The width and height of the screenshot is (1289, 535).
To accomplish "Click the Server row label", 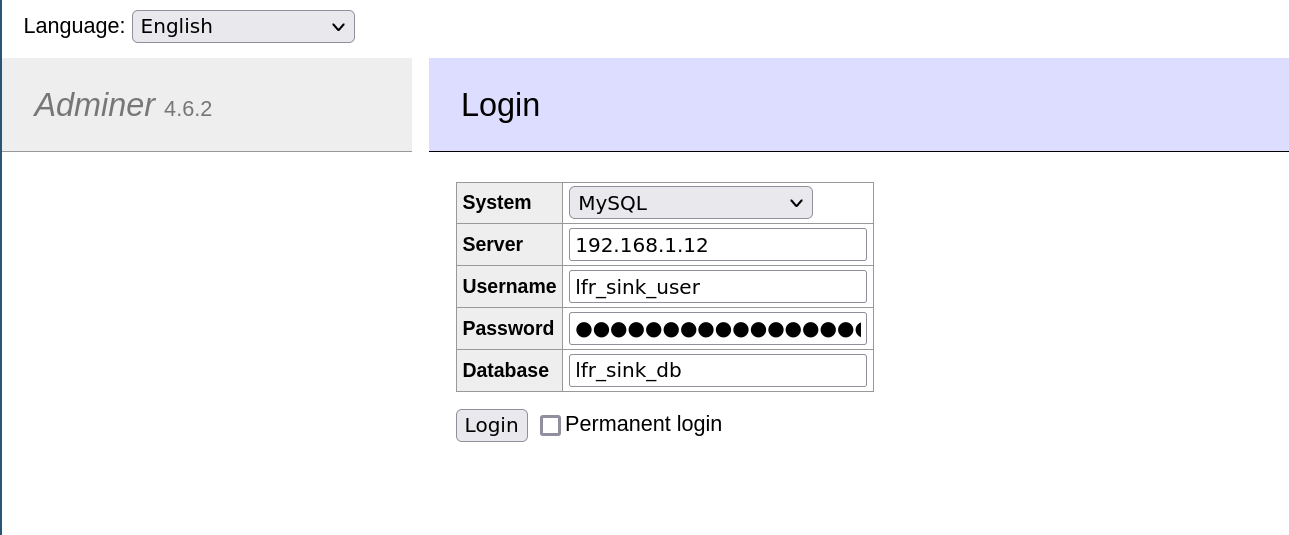I will pyautogui.click(x=492, y=245).
